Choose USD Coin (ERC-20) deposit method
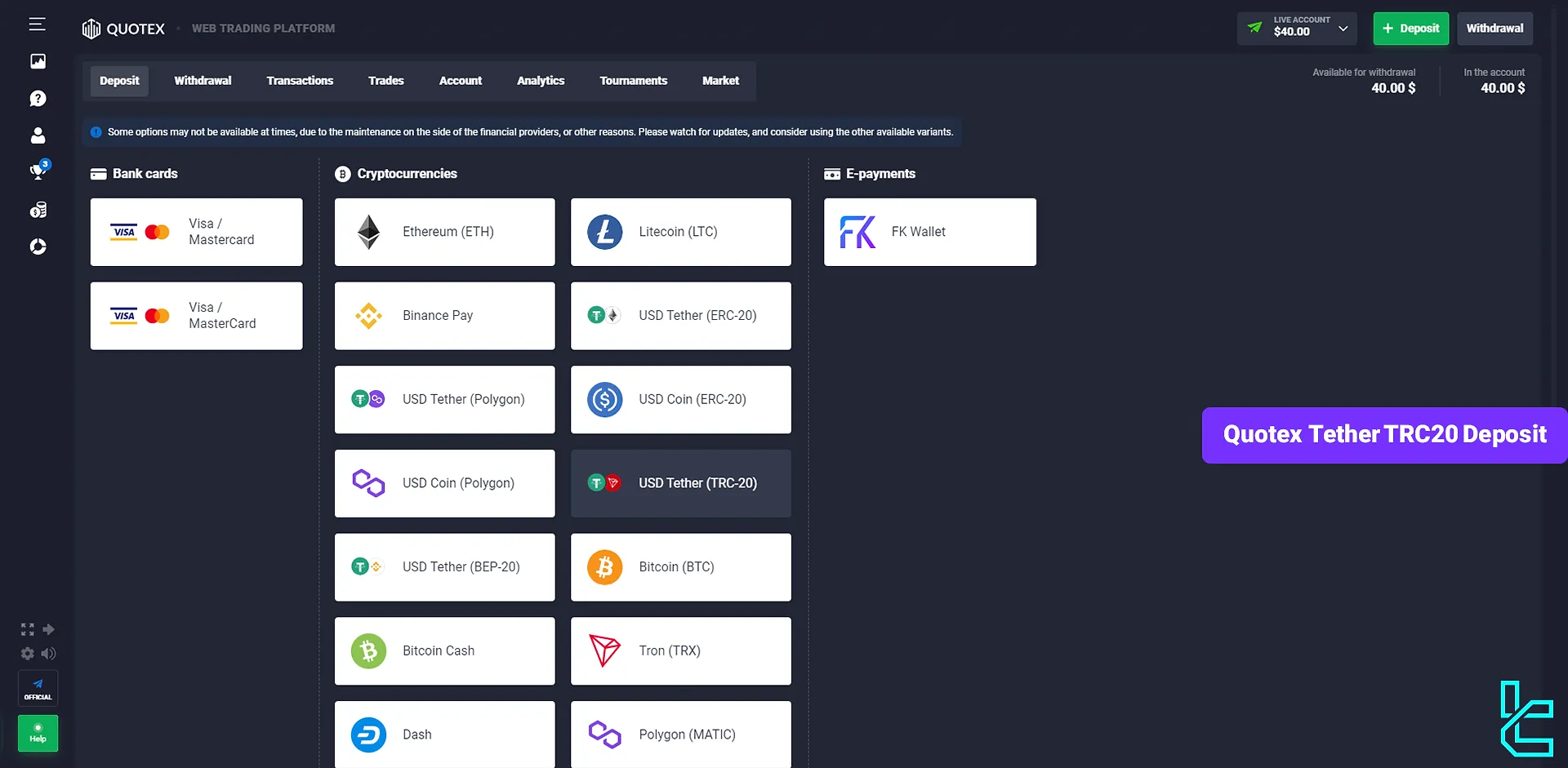This screenshot has width=1568, height=768. 681,399
